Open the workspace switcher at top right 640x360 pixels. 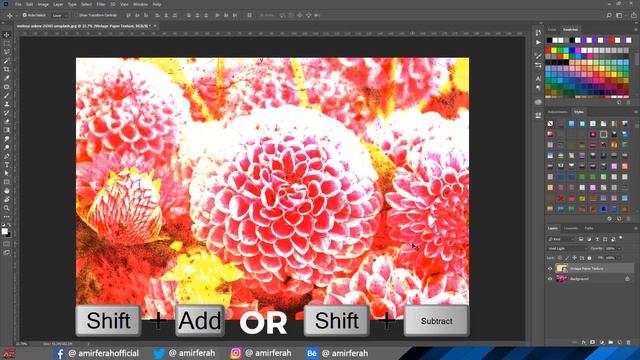(620, 15)
